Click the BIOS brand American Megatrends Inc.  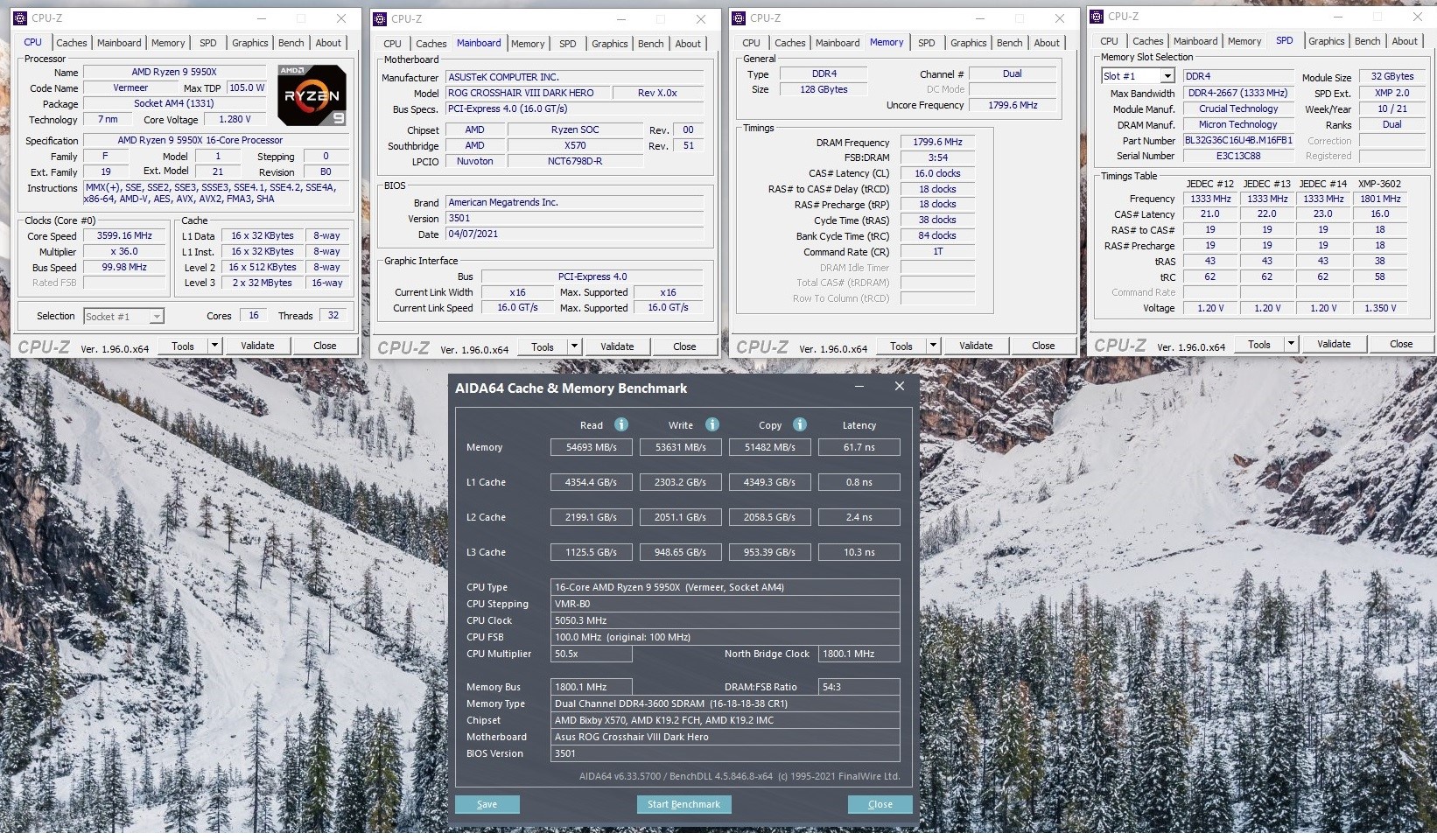click(x=574, y=203)
